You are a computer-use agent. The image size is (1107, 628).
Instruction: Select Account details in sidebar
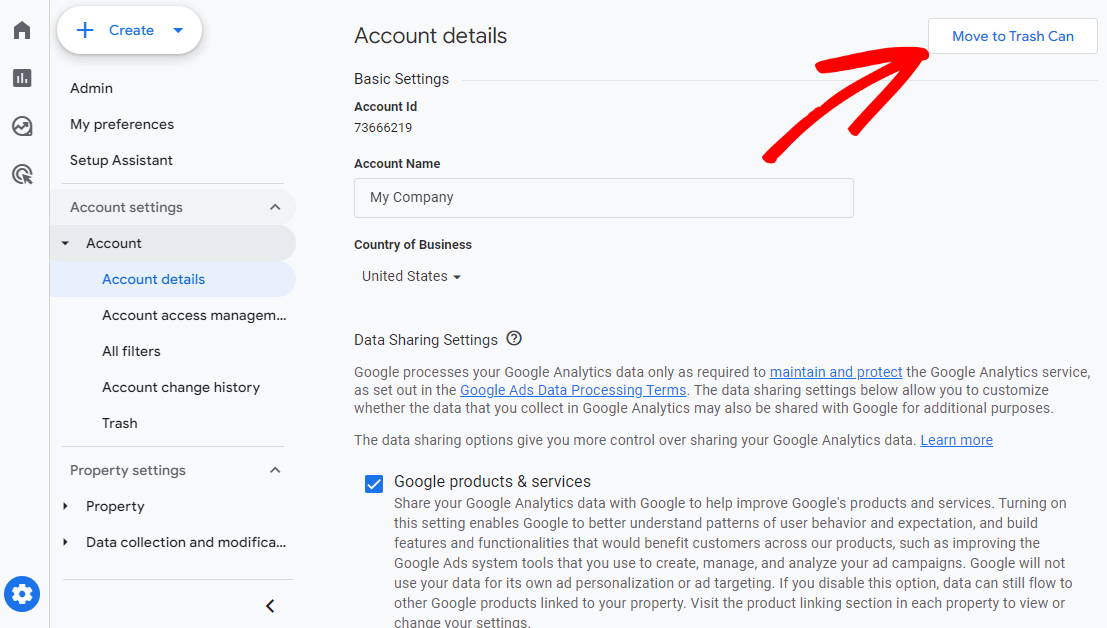click(173, 279)
